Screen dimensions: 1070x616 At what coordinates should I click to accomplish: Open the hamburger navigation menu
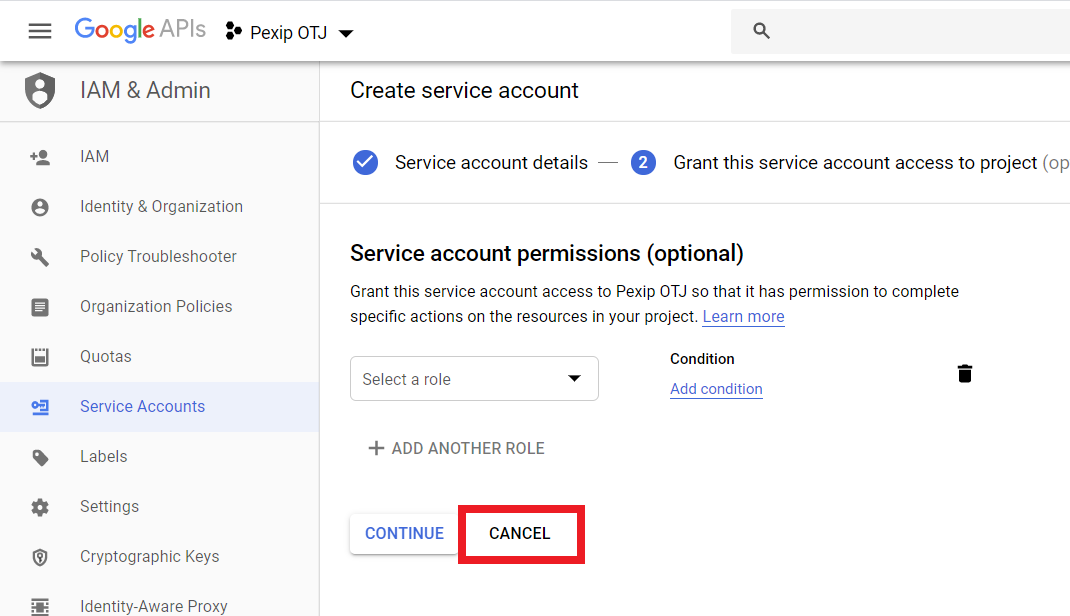(x=40, y=31)
